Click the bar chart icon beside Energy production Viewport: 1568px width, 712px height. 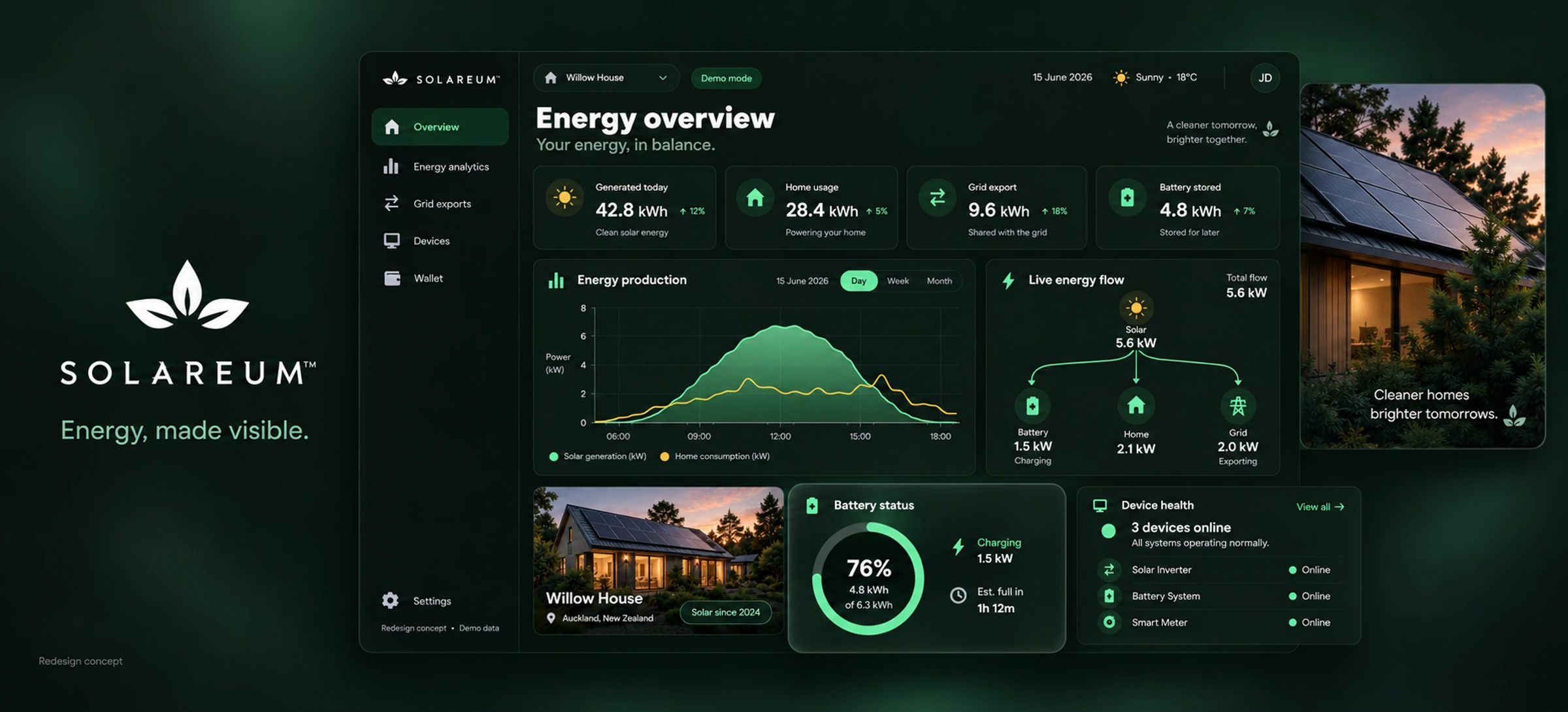click(x=556, y=280)
